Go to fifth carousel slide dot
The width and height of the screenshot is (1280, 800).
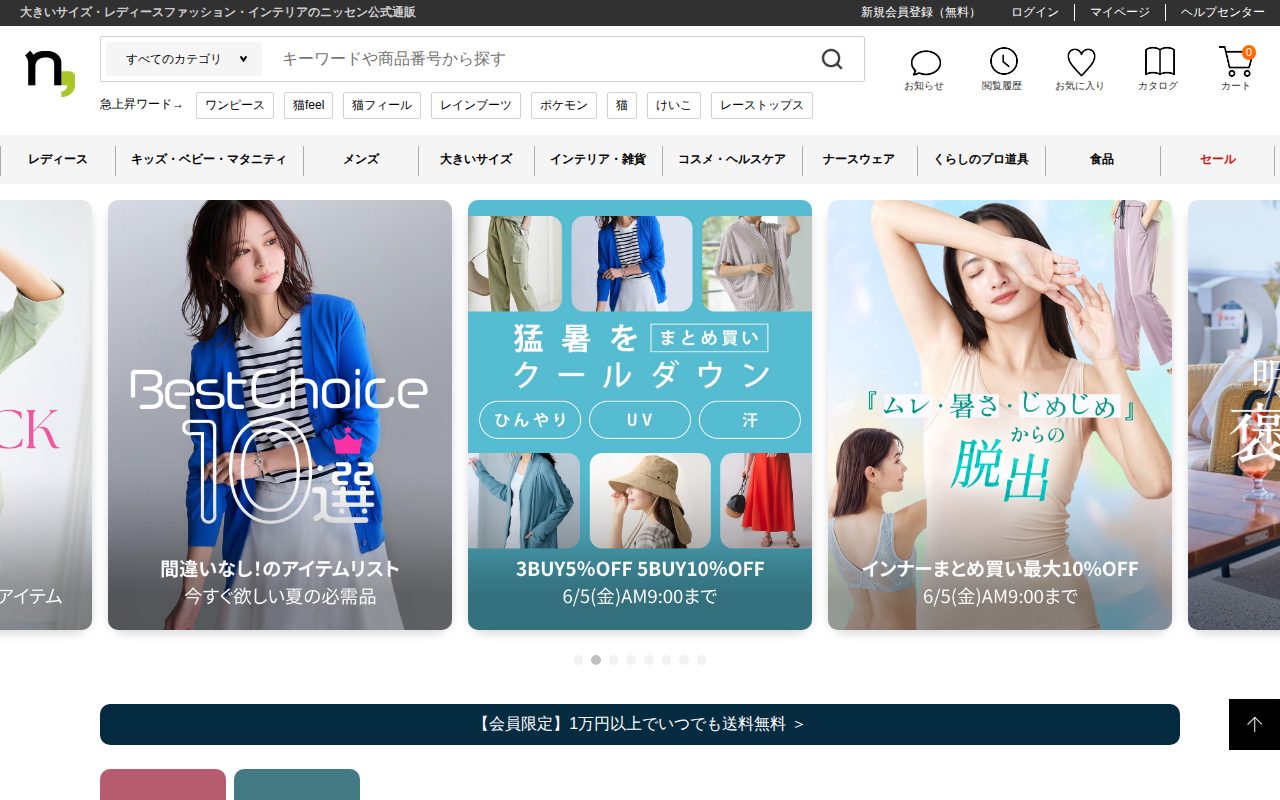tap(649, 660)
